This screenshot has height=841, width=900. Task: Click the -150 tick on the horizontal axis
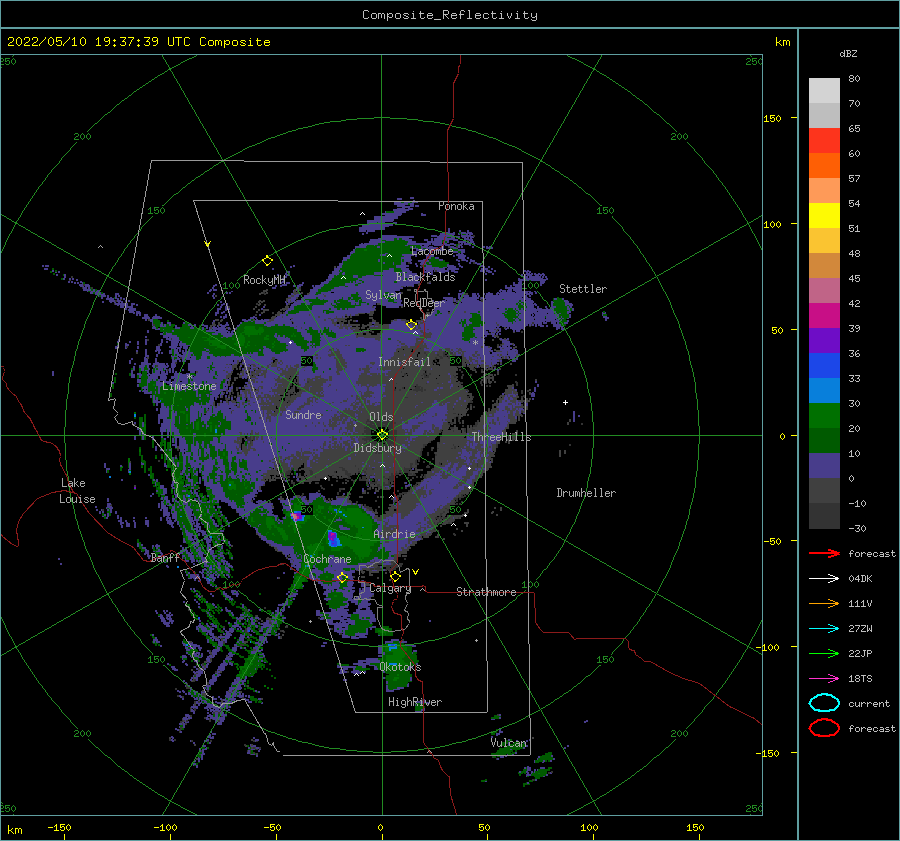click(60, 827)
